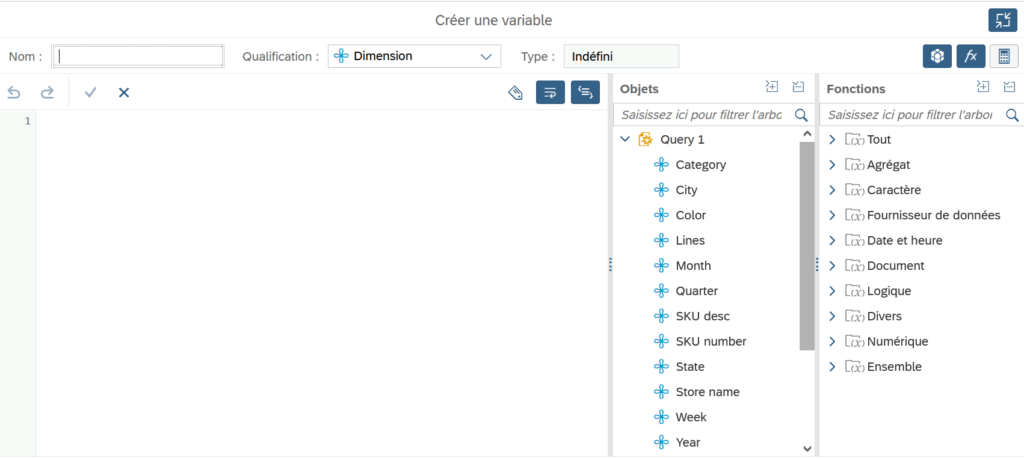Validate formula with the checkmark icon
Screen dimensions: 1024x458
[x=91, y=93]
